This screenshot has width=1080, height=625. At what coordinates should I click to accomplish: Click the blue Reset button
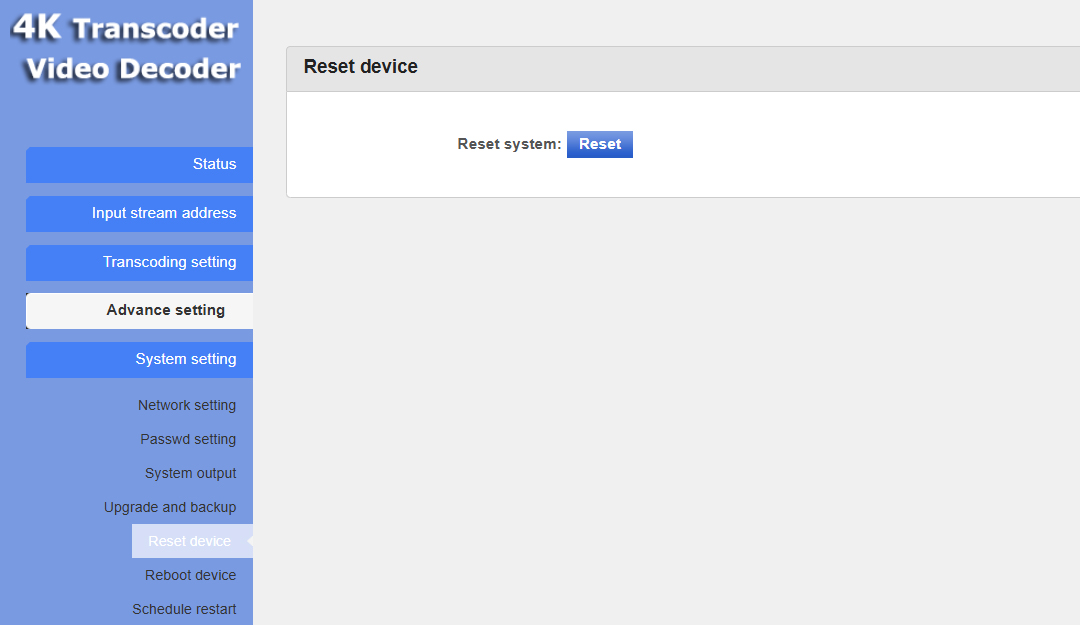click(x=600, y=144)
